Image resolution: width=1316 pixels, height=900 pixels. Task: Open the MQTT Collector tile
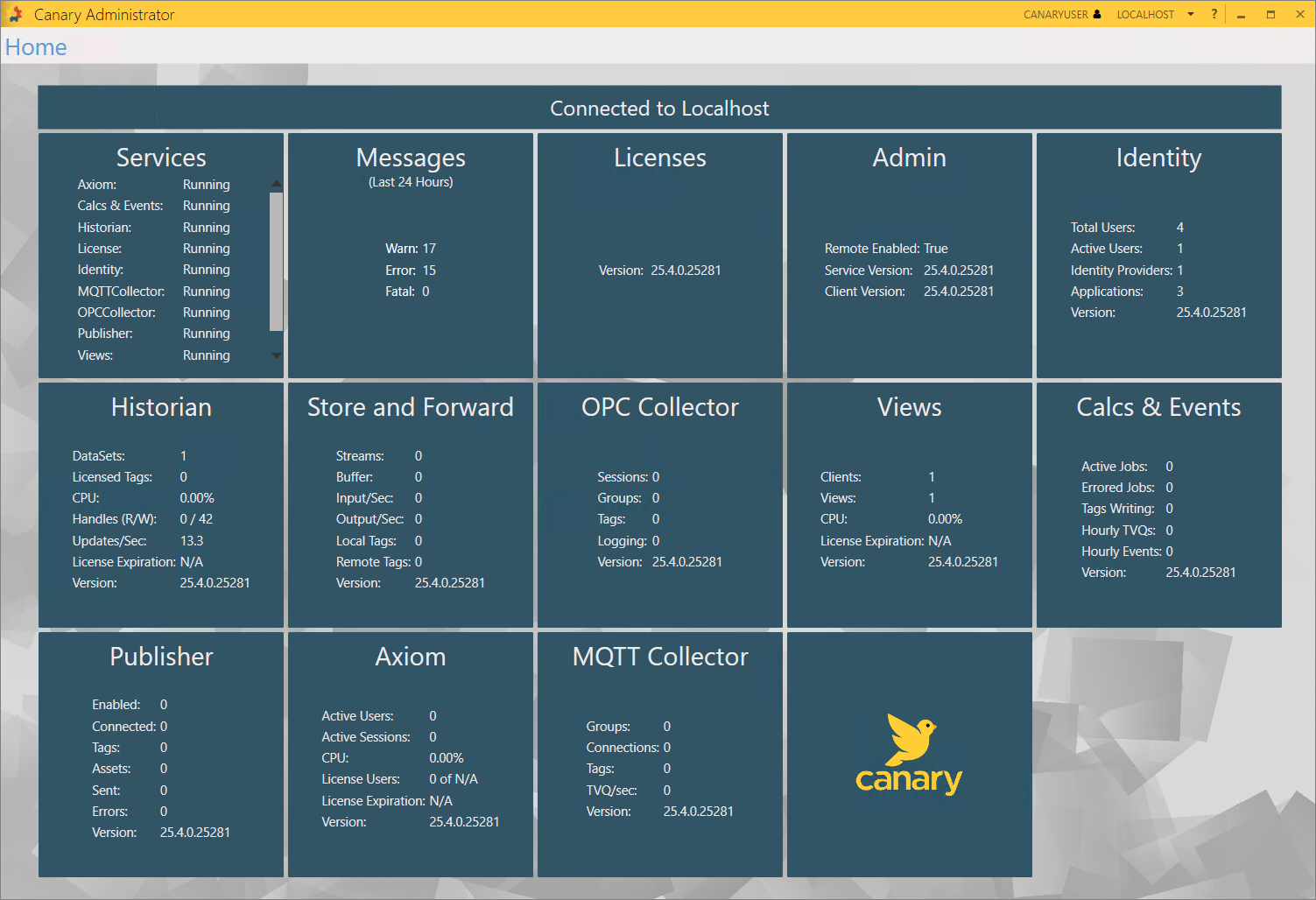pos(659,755)
